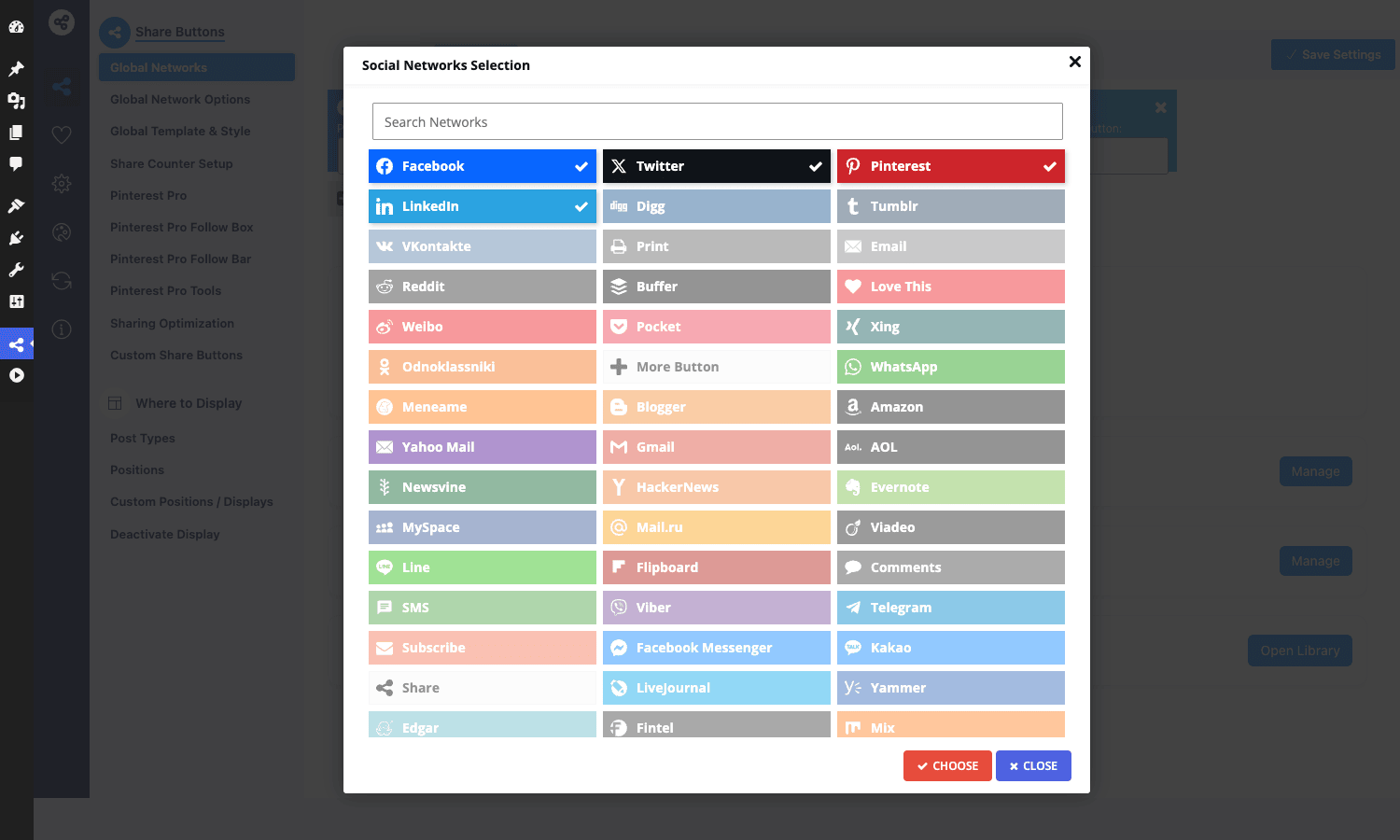Viewport: 1400px width, 840px height.
Task: Toggle the Tumblr network tile on
Action: pyautogui.click(x=951, y=206)
